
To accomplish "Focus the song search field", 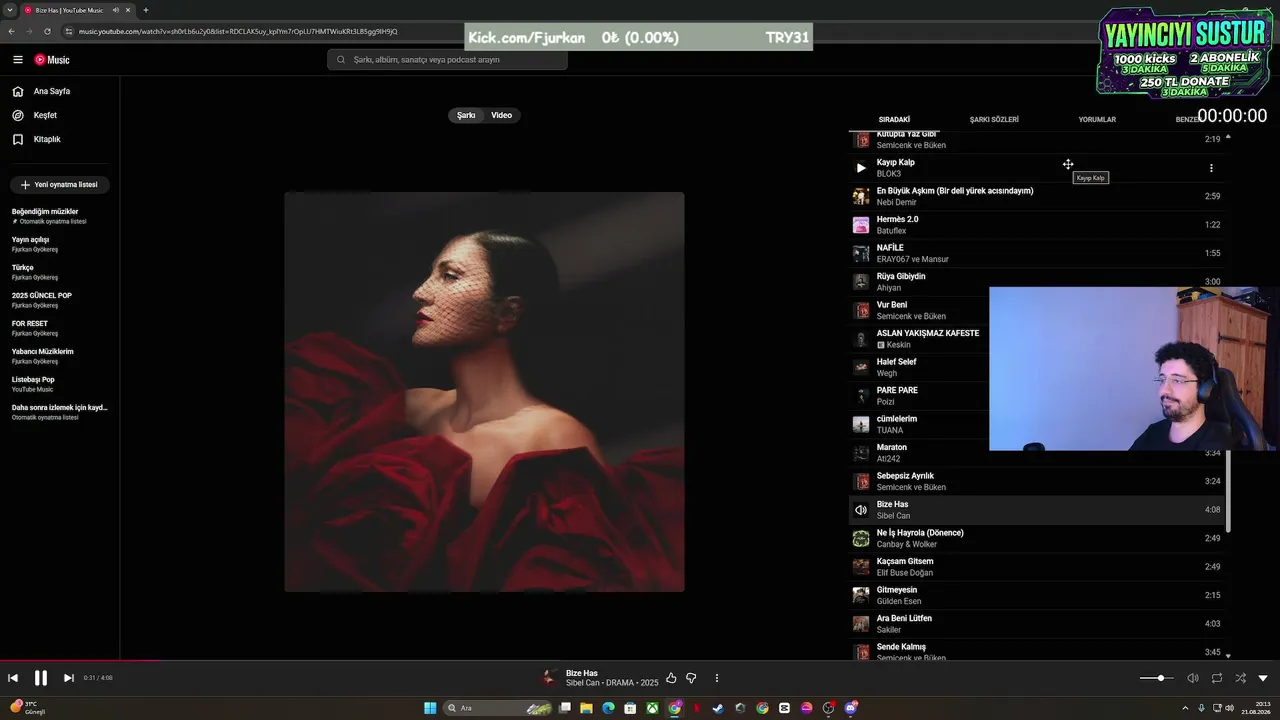I will [x=447, y=60].
